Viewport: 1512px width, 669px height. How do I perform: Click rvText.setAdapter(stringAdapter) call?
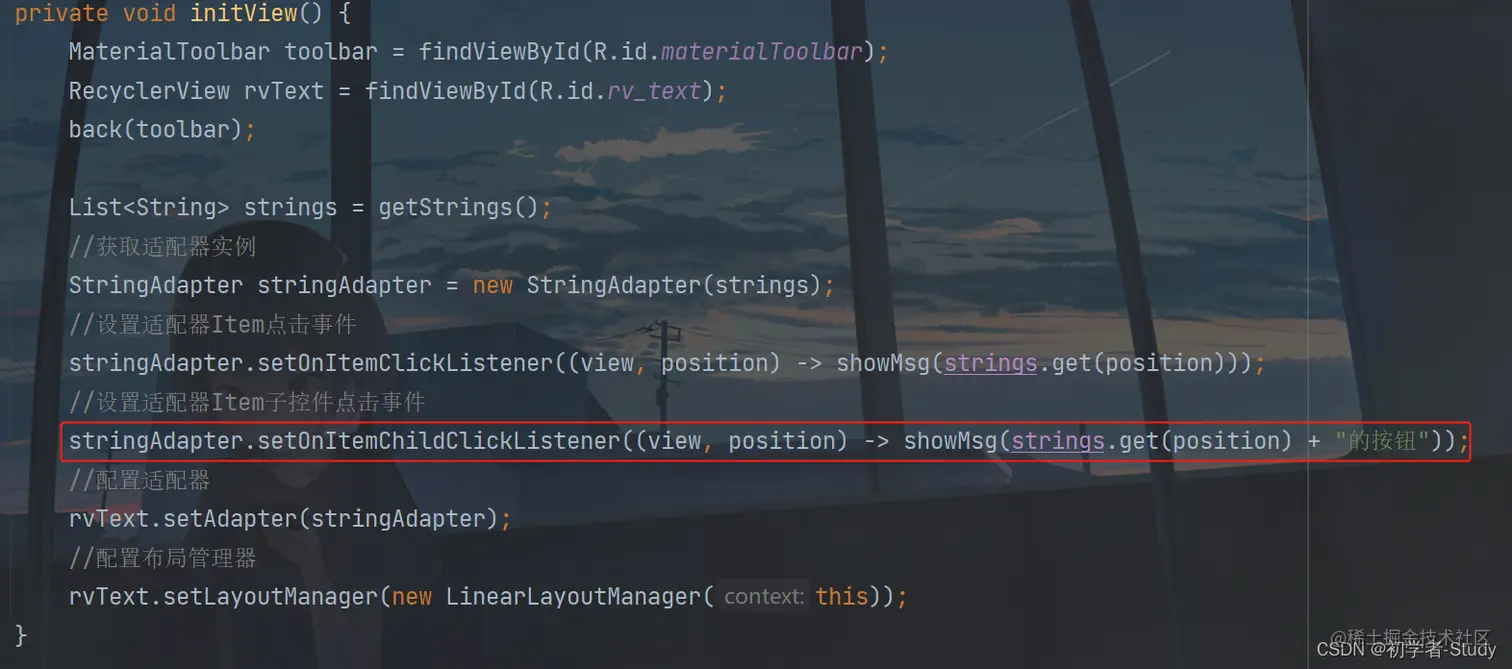pos(283,519)
